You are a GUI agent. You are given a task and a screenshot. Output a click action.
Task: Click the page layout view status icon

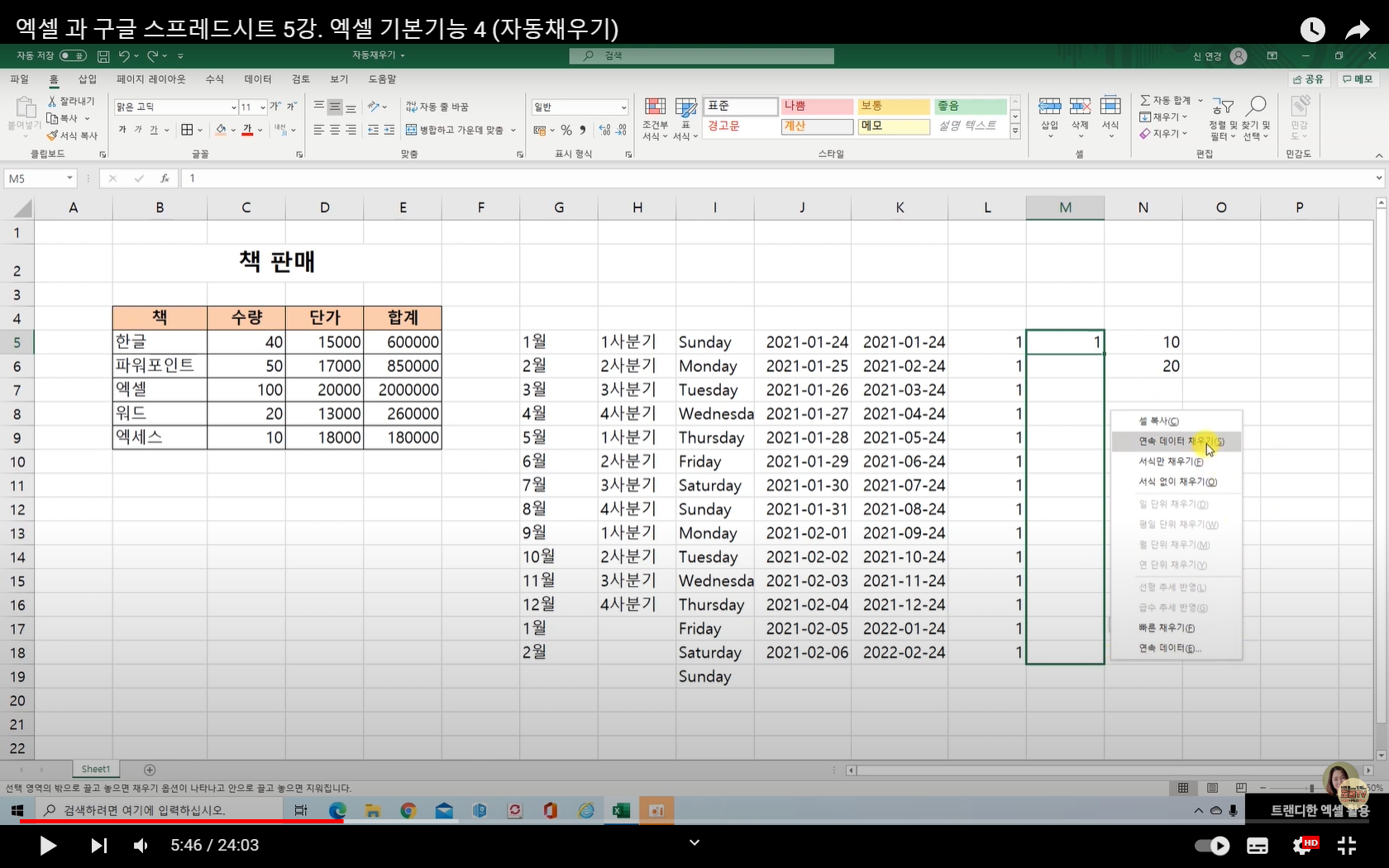coord(1212,788)
